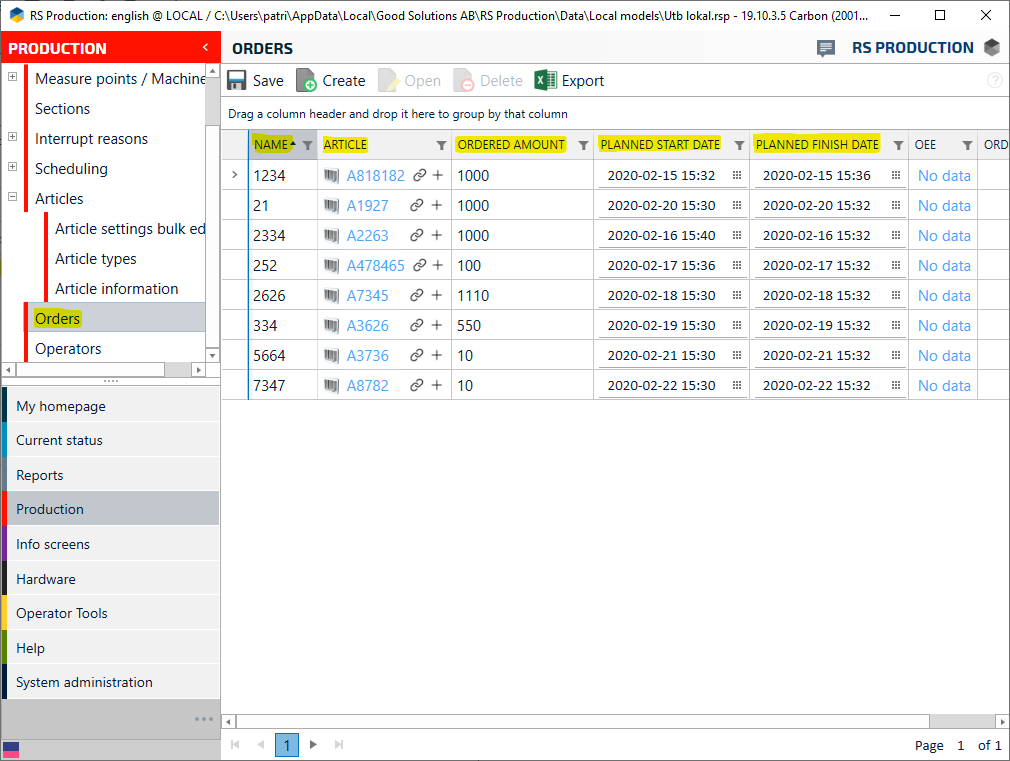This screenshot has height=761, width=1010.
Task: Click the barcode icon for article A2263
Action: (x=331, y=235)
